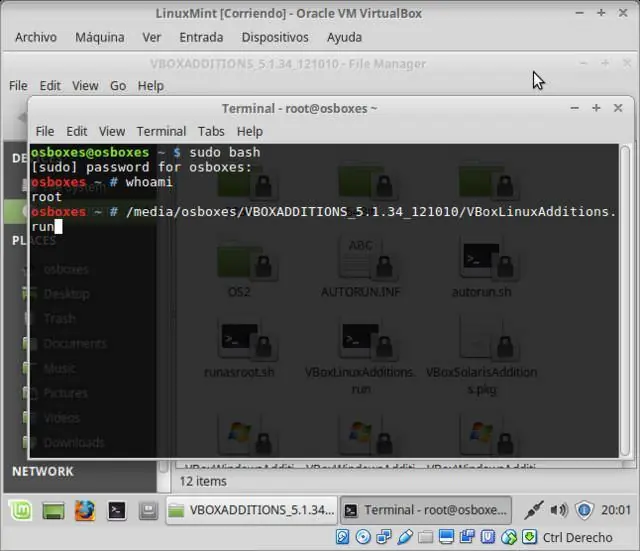This screenshot has height=551, width=640.
Task: Open the Terminal window's Help menu
Action: point(250,131)
